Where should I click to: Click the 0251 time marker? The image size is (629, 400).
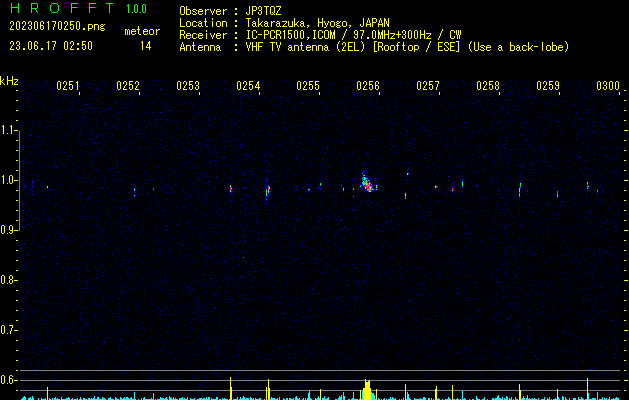click(68, 86)
